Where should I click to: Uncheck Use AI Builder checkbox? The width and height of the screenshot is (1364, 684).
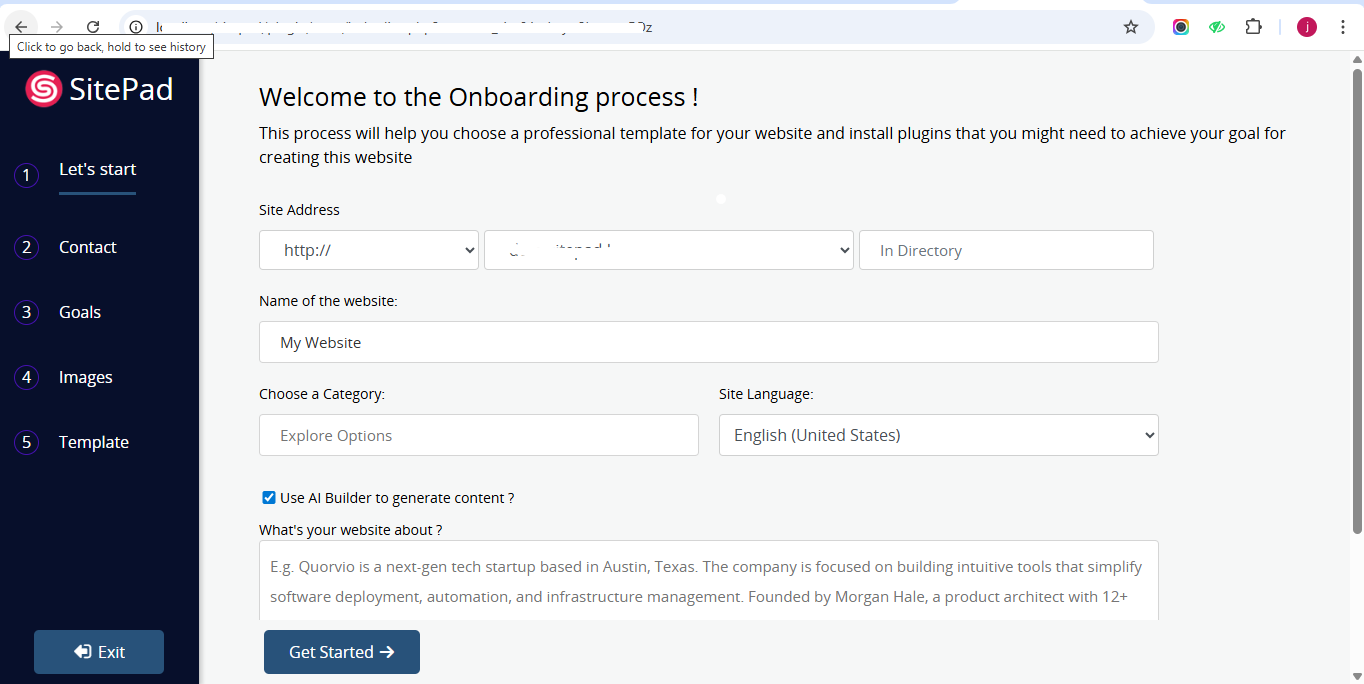[269, 498]
